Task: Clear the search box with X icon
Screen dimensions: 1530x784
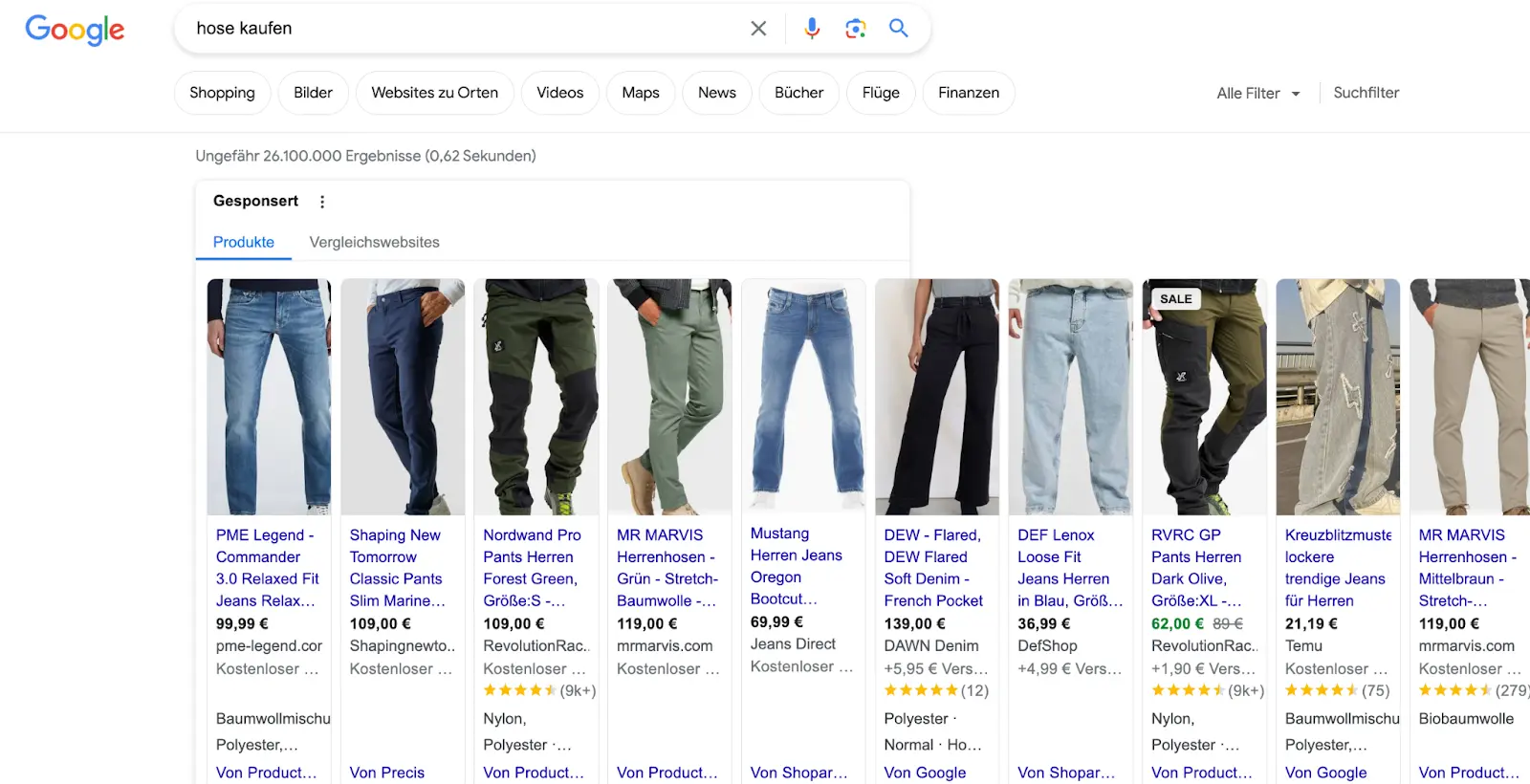Action: pos(758,29)
